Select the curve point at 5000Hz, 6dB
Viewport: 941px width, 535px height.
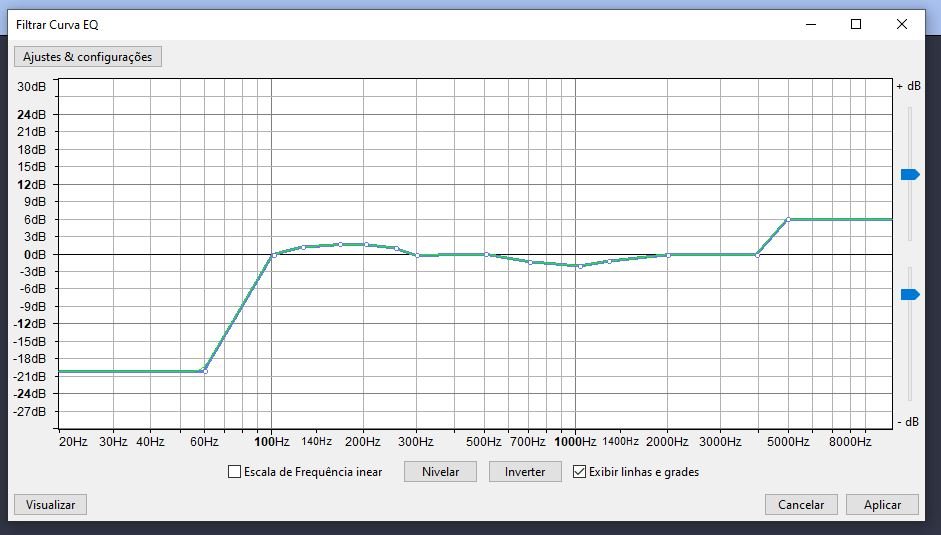tap(788, 220)
